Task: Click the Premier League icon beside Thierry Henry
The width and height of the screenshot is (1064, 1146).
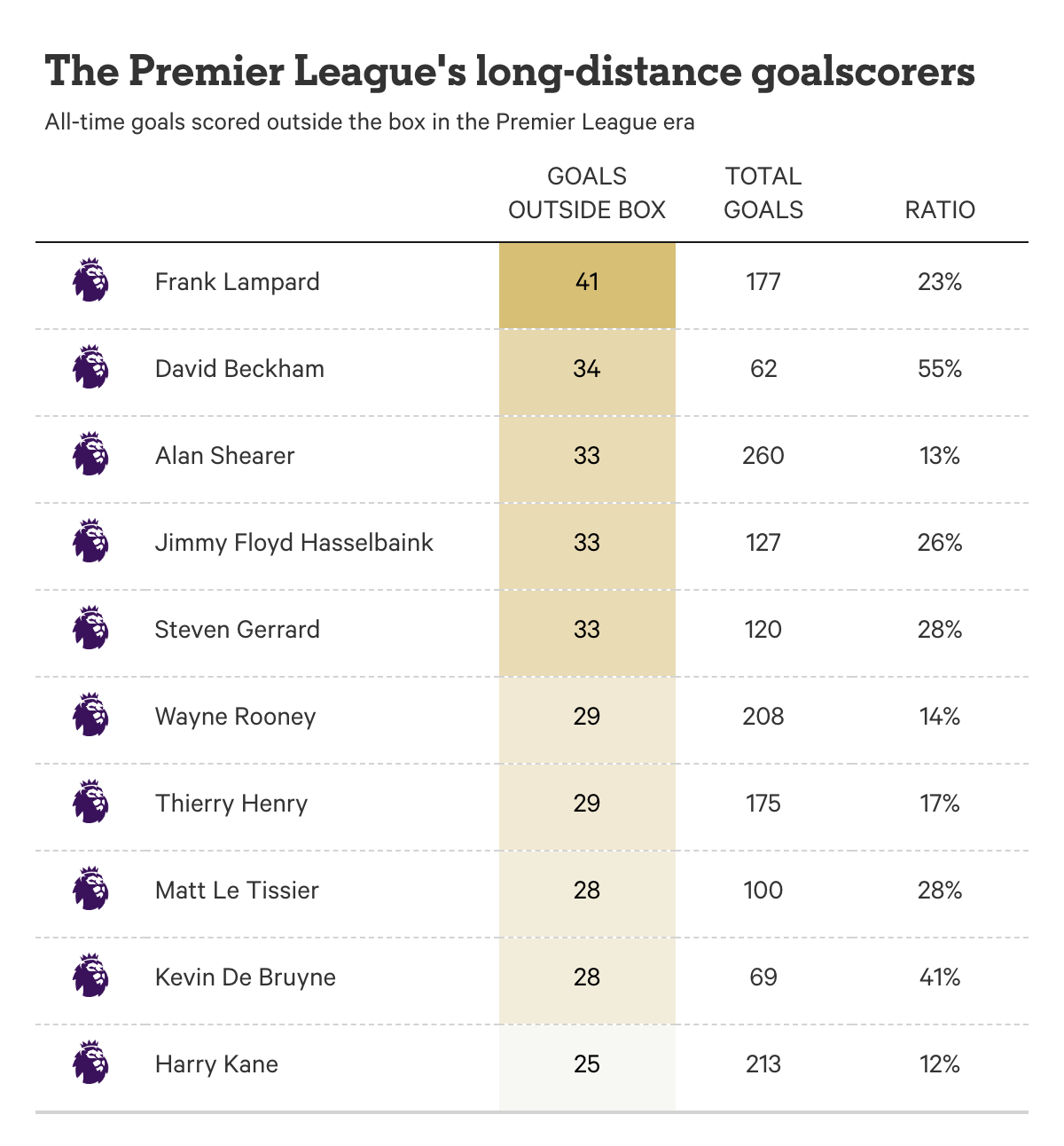Action: (90, 802)
